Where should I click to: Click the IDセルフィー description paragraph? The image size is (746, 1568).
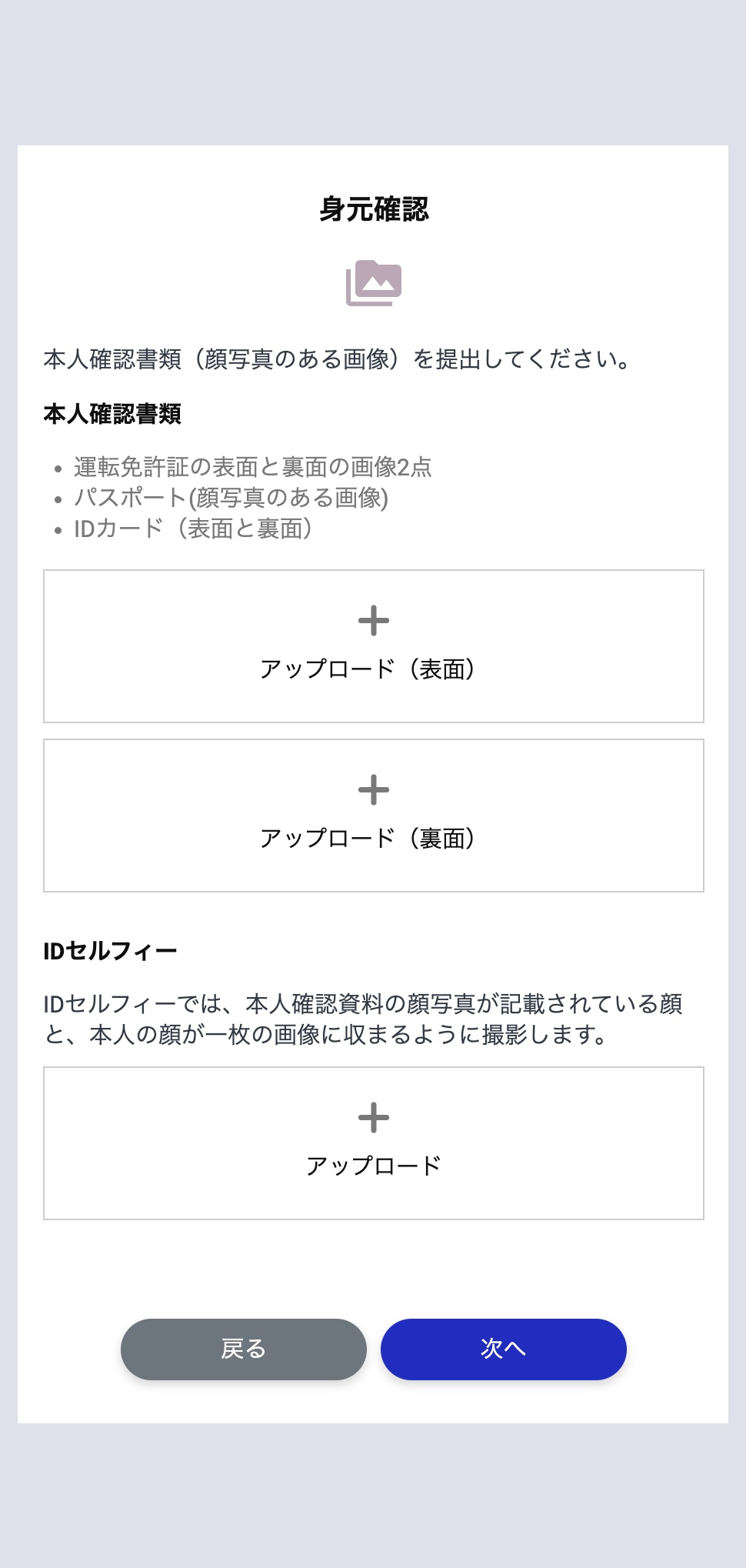click(x=363, y=1019)
